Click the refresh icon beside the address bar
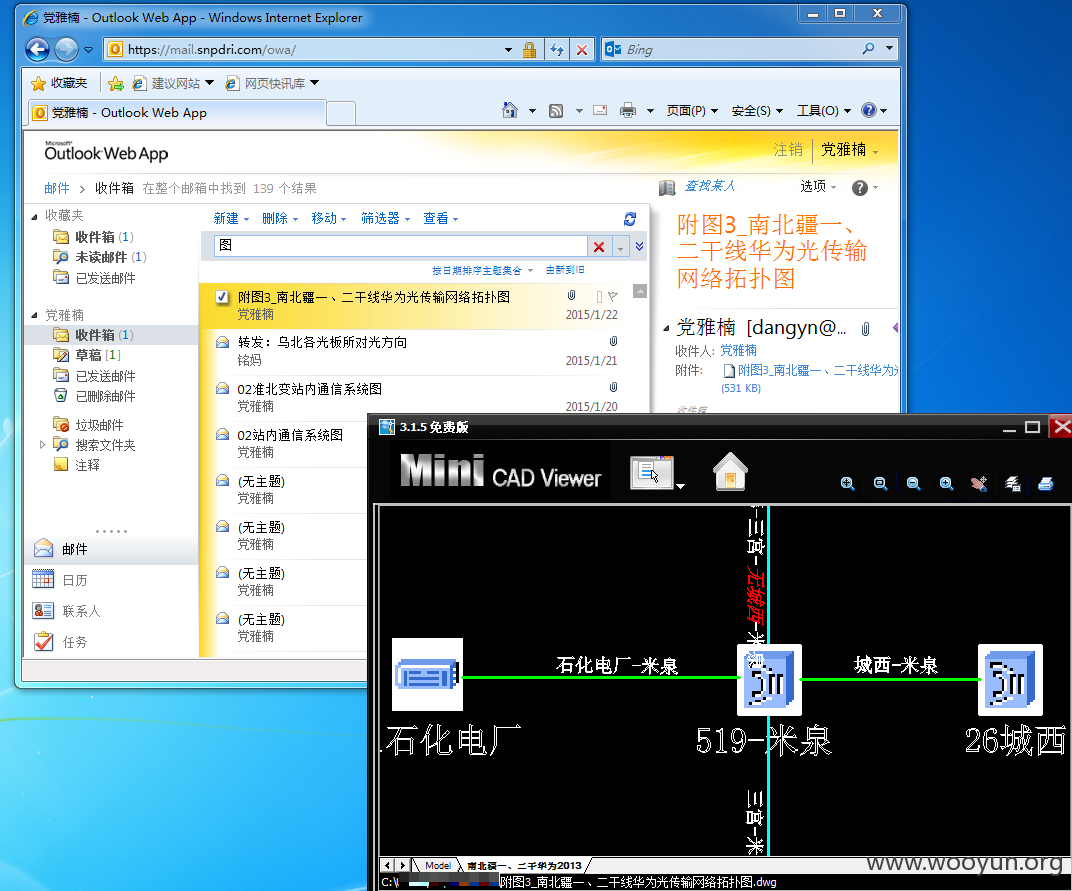Screen dimensions: 1072x891 (557, 49)
